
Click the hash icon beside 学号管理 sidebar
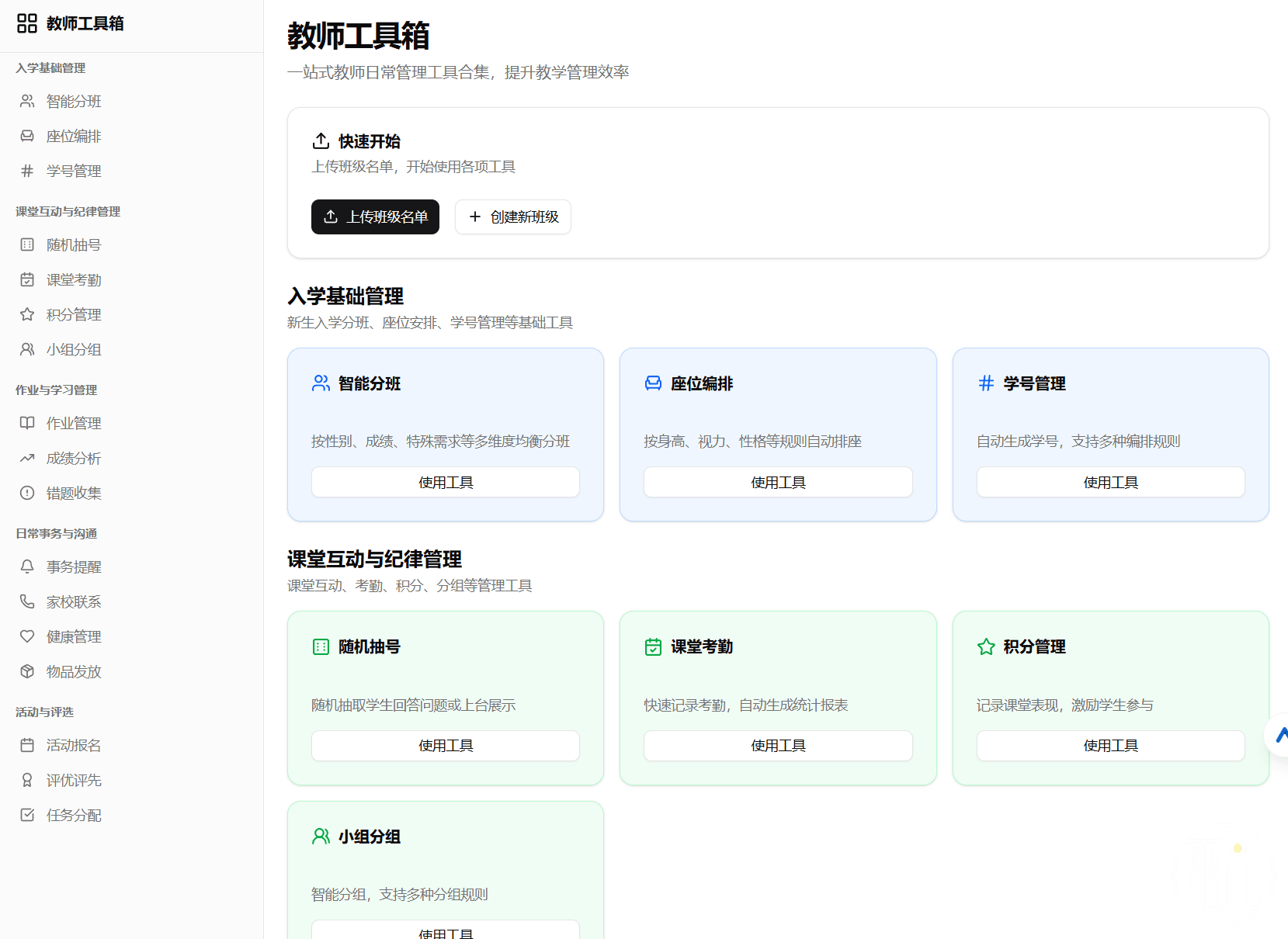(x=27, y=171)
